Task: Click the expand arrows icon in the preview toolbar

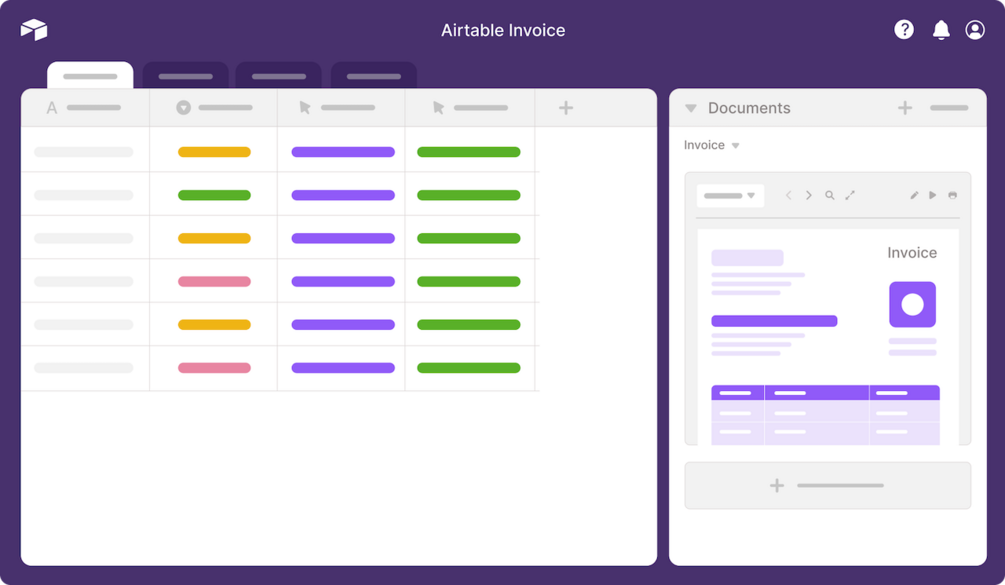Action: (851, 194)
